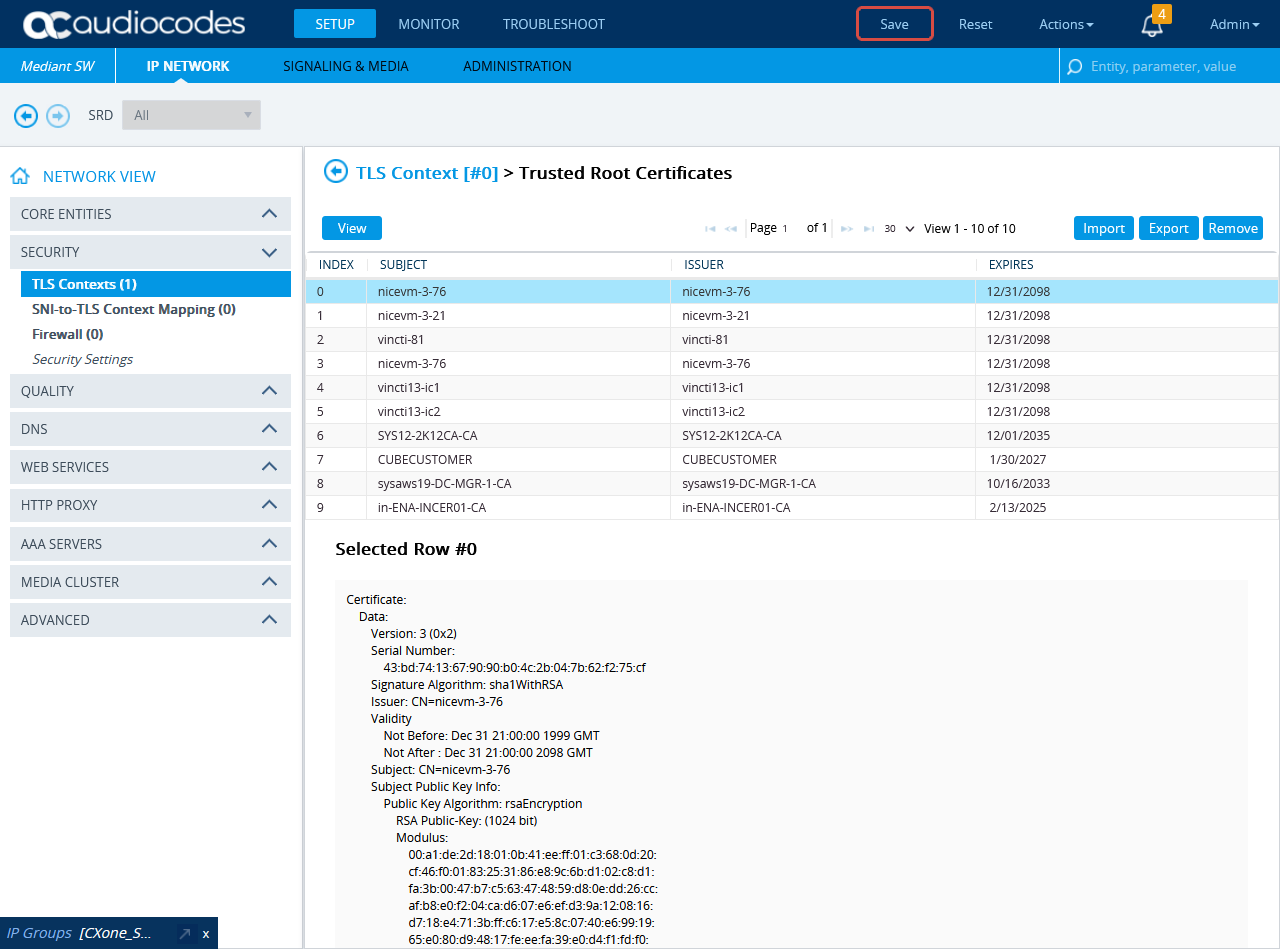The image size is (1280, 949).
Task: Select row with subject SYS12-2K12CA-CA
Action: pyautogui.click(x=792, y=435)
